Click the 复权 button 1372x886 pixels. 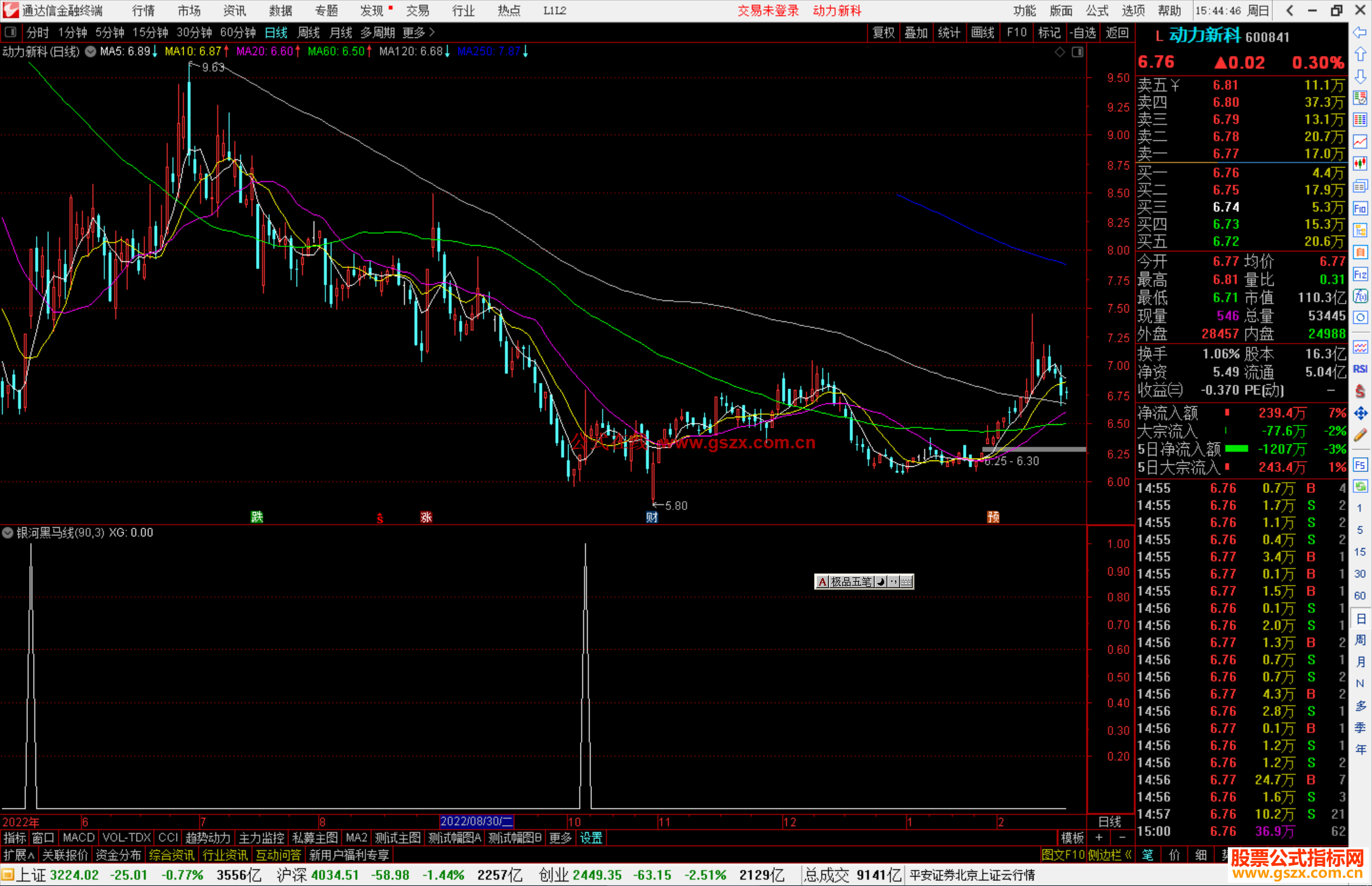click(883, 32)
